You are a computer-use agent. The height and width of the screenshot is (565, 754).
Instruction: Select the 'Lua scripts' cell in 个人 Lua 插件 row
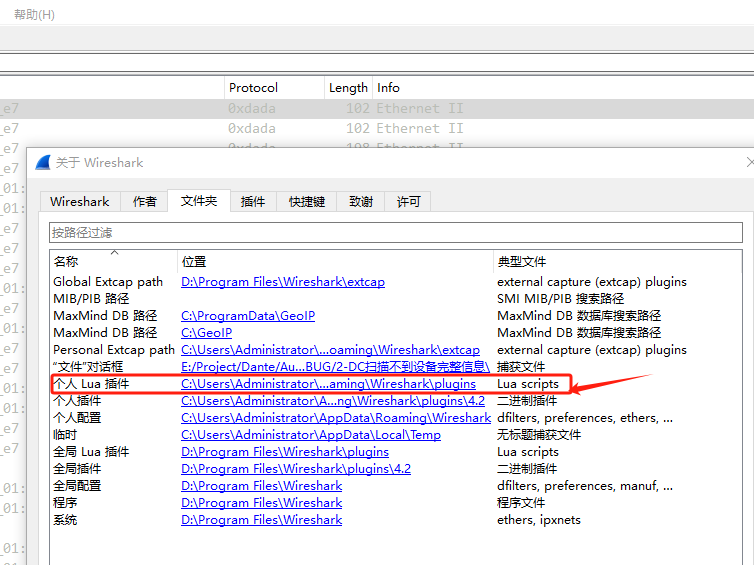(528, 384)
